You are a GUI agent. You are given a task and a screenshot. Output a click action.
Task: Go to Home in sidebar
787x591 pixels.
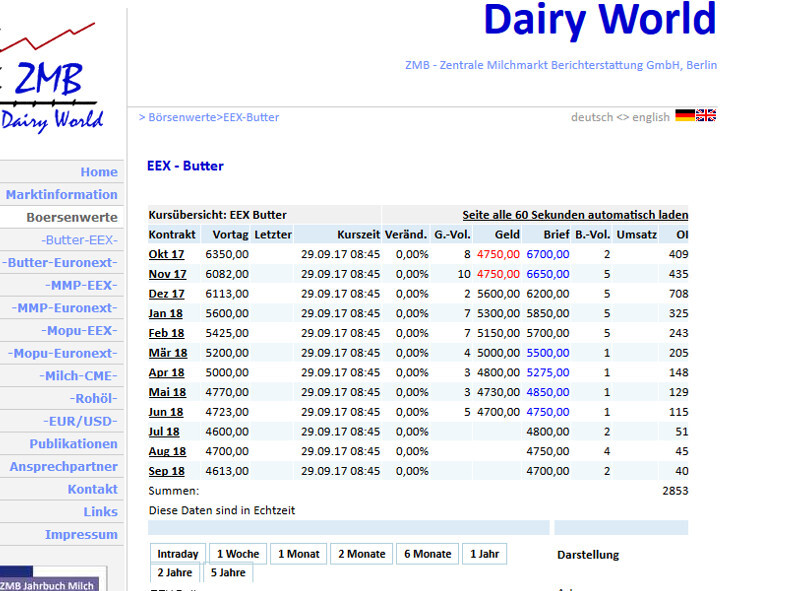coord(99,172)
